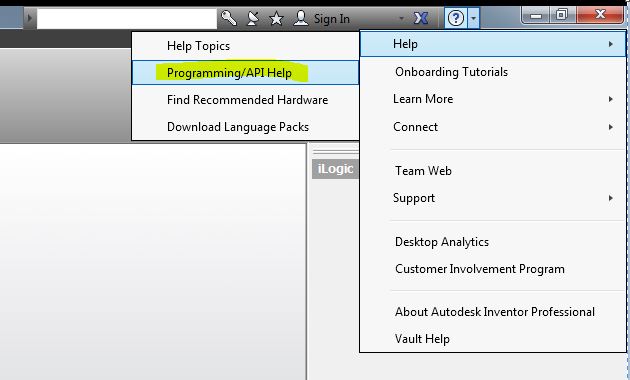Restore down the Inventor window
The height and width of the screenshot is (380, 630).
click(x=561, y=15)
